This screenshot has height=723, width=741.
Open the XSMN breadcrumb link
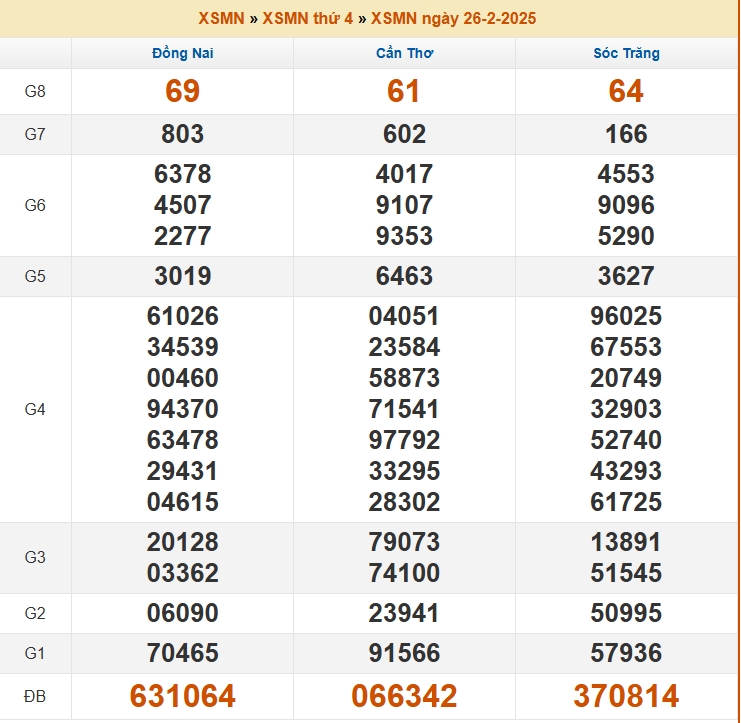click(x=221, y=18)
